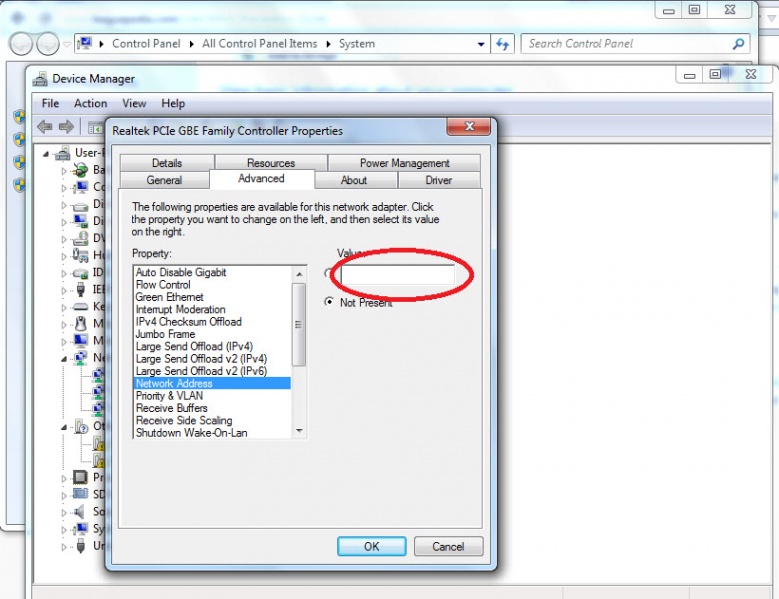Expand the Processors node triangle

point(64,478)
